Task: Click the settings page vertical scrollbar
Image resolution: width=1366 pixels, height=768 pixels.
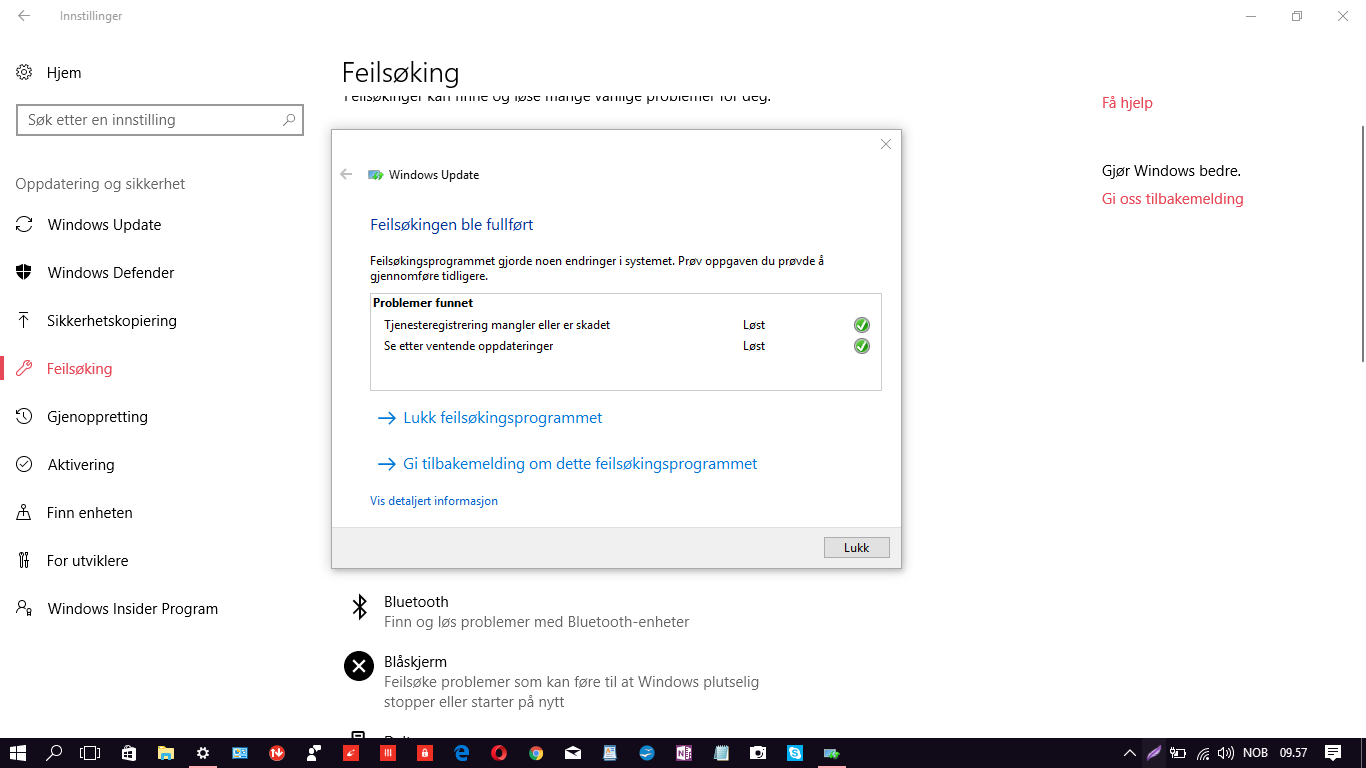Action: (x=1361, y=243)
